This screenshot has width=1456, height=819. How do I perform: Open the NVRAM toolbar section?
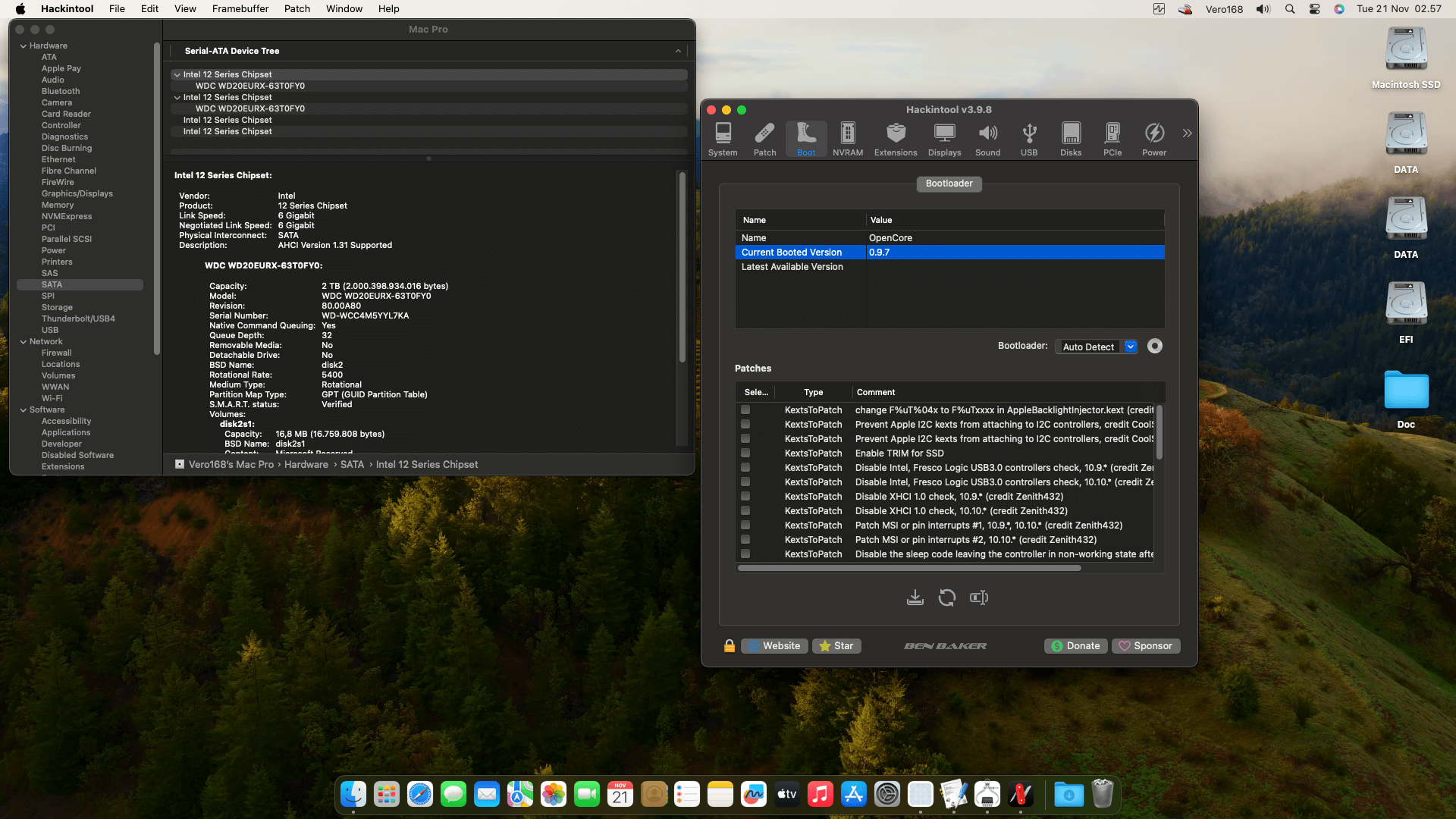pyautogui.click(x=847, y=139)
